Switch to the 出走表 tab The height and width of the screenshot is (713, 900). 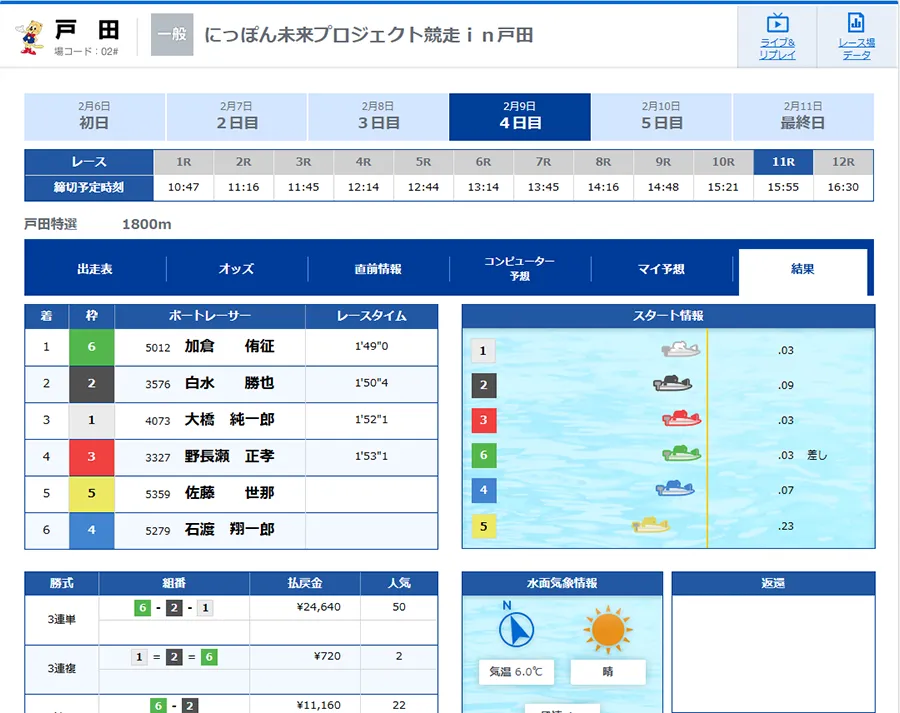tap(95, 269)
